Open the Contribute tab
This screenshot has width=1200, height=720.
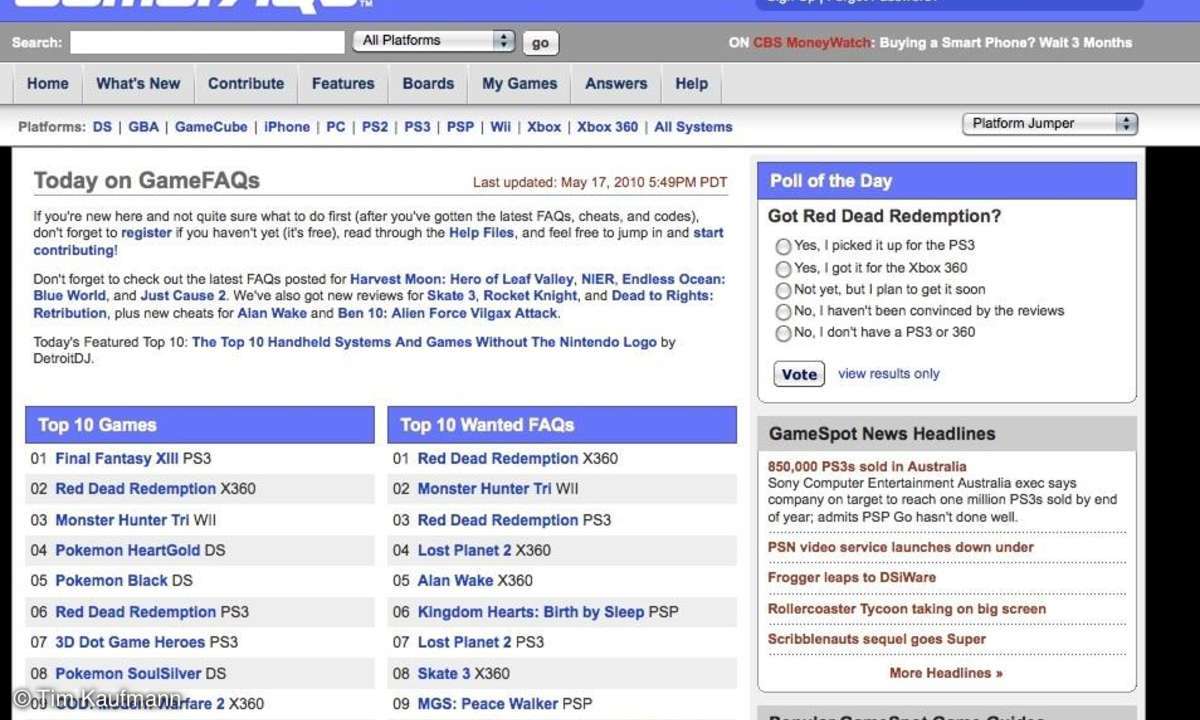246,84
